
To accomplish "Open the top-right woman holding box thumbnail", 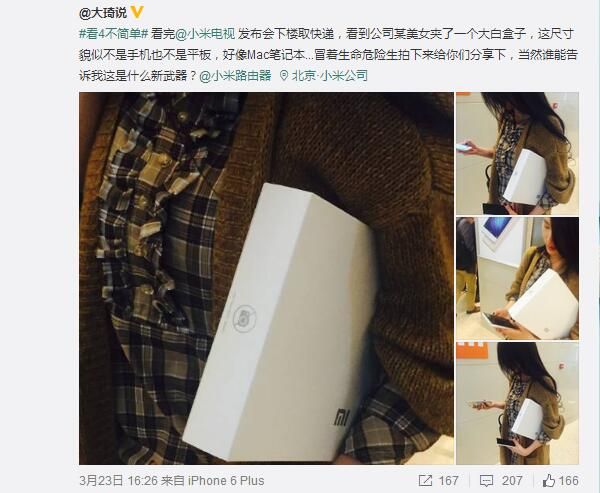I will click(517, 153).
